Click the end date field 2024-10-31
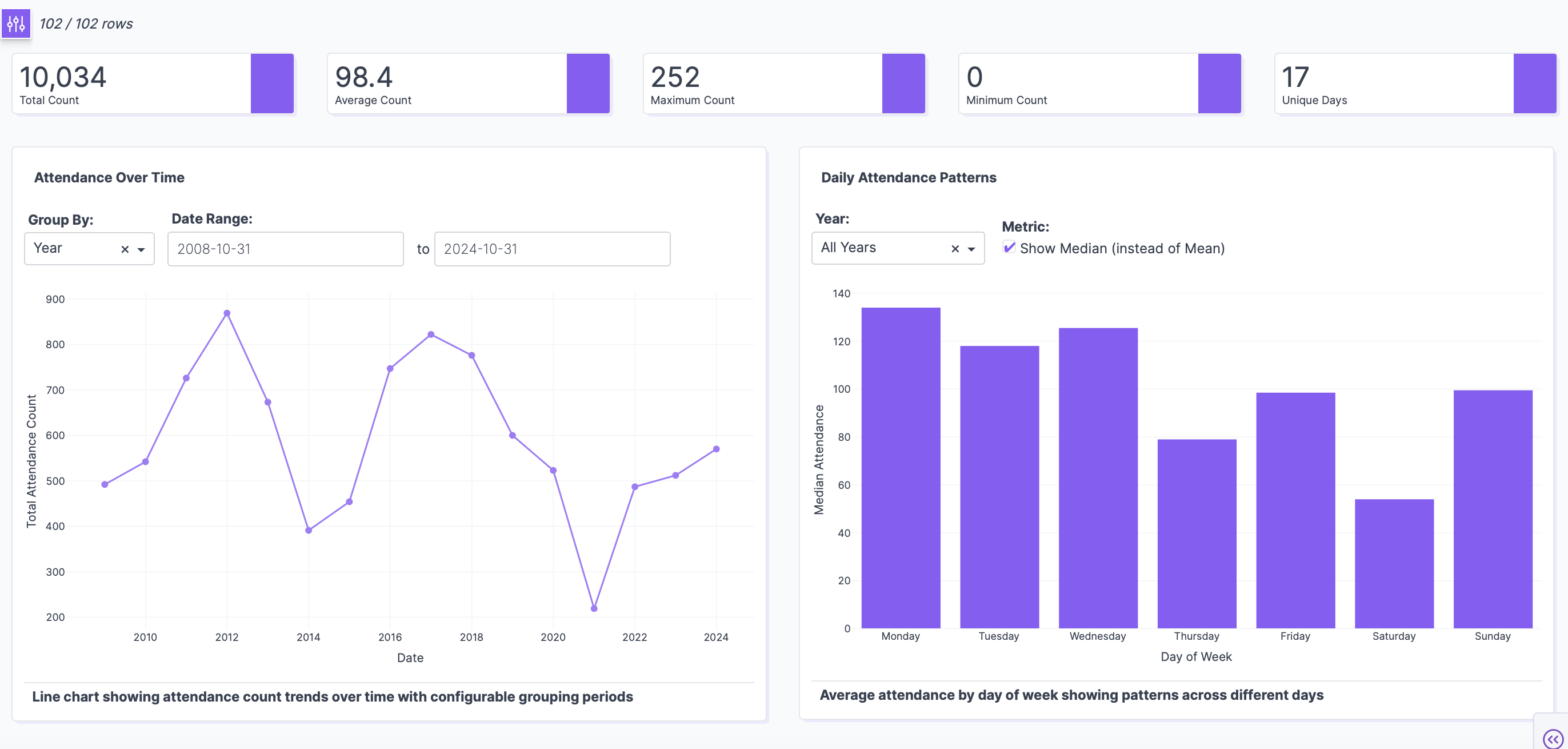Image resolution: width=1568 pixels, height=749 pixels. [x=551, y=249]
